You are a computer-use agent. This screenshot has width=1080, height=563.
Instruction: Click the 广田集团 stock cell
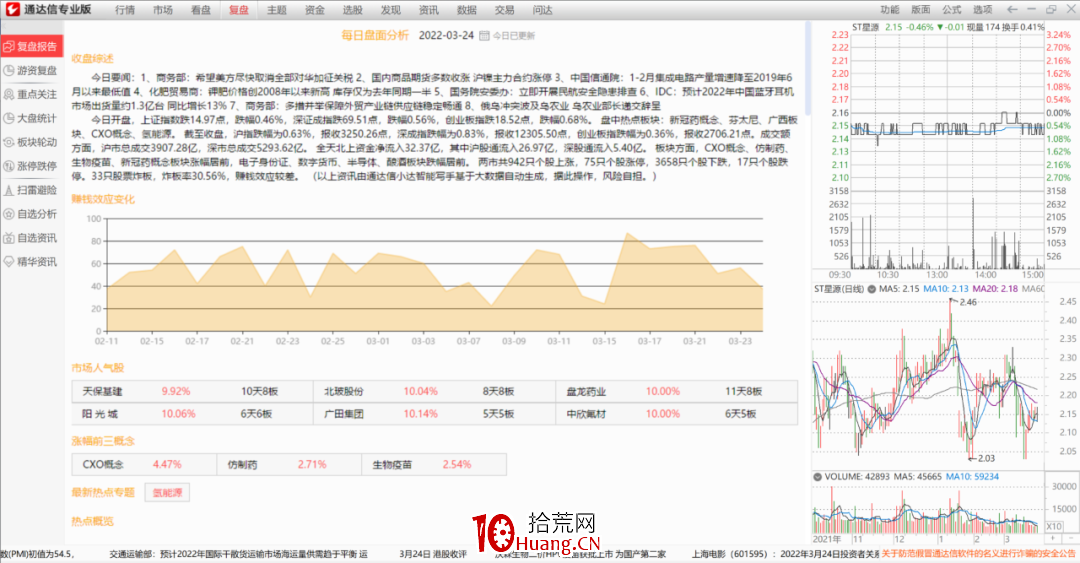point(344,413)
